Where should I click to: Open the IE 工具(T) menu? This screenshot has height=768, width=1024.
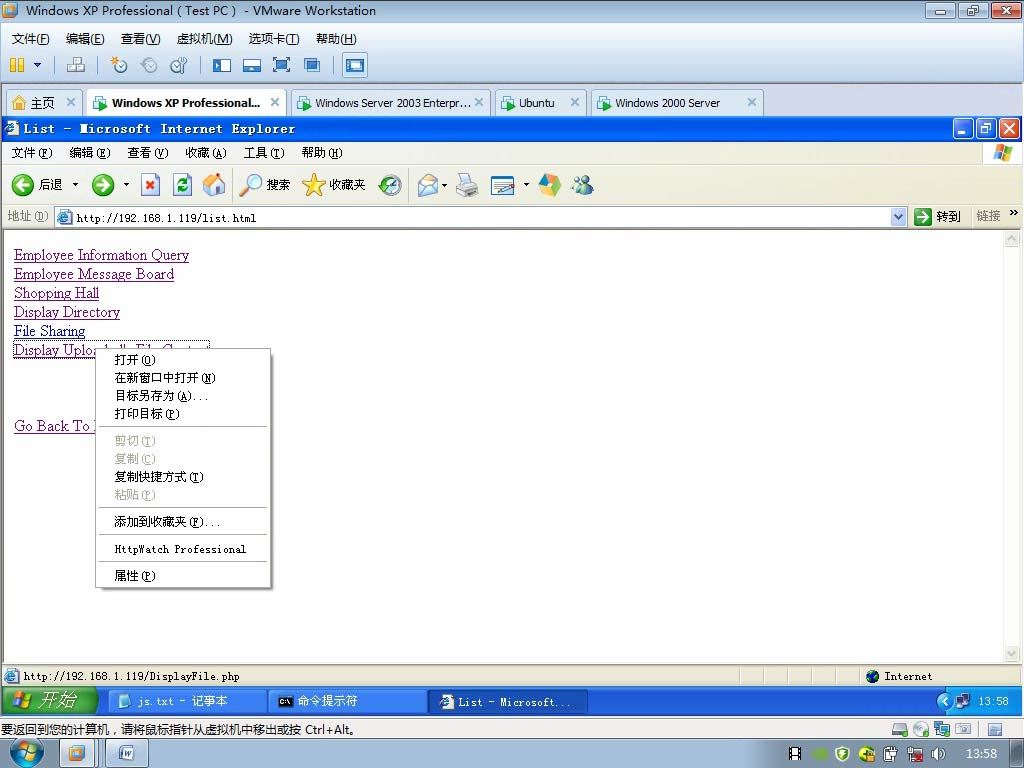[x=264, y=153]
